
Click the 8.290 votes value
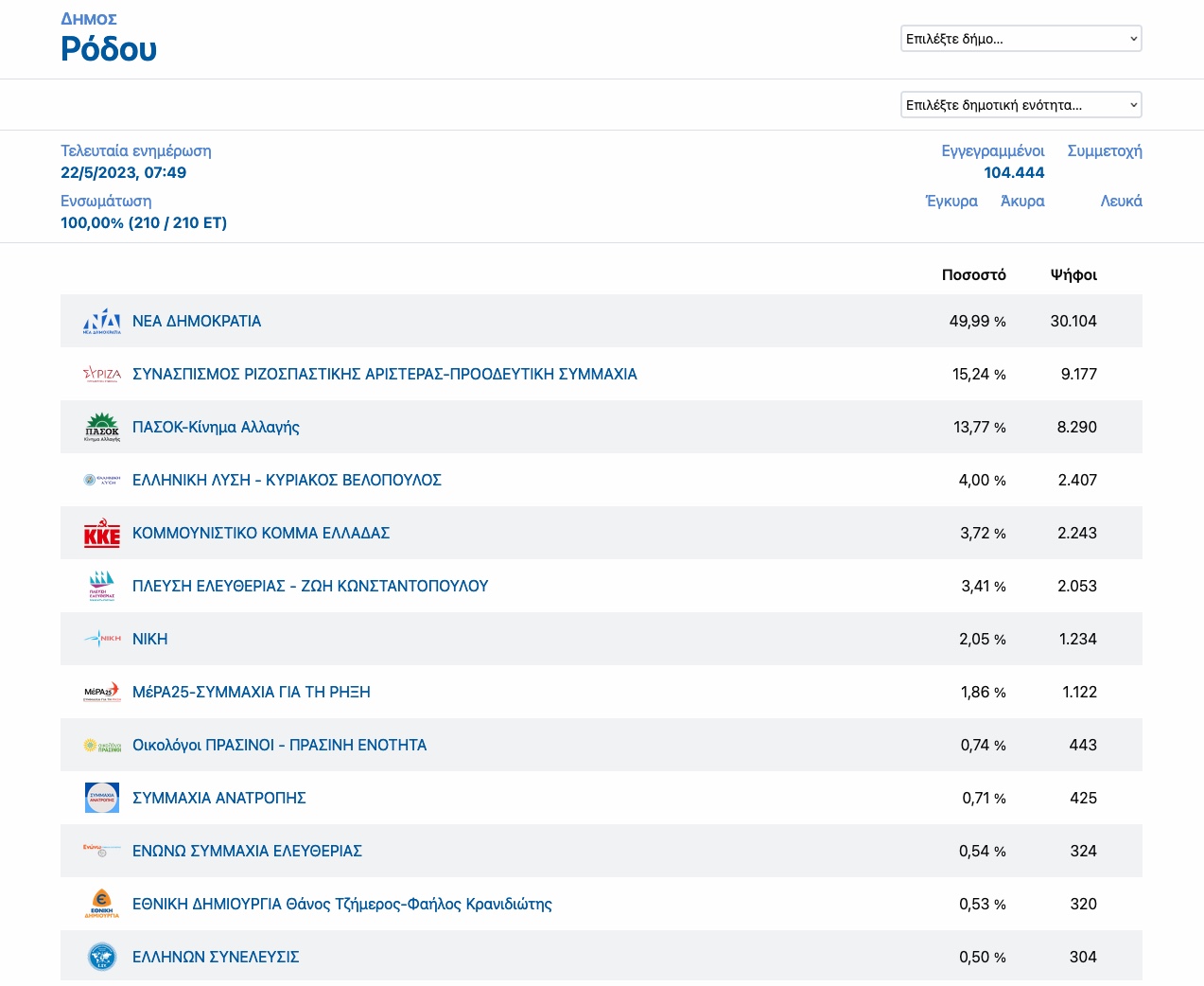[1077, 427]
